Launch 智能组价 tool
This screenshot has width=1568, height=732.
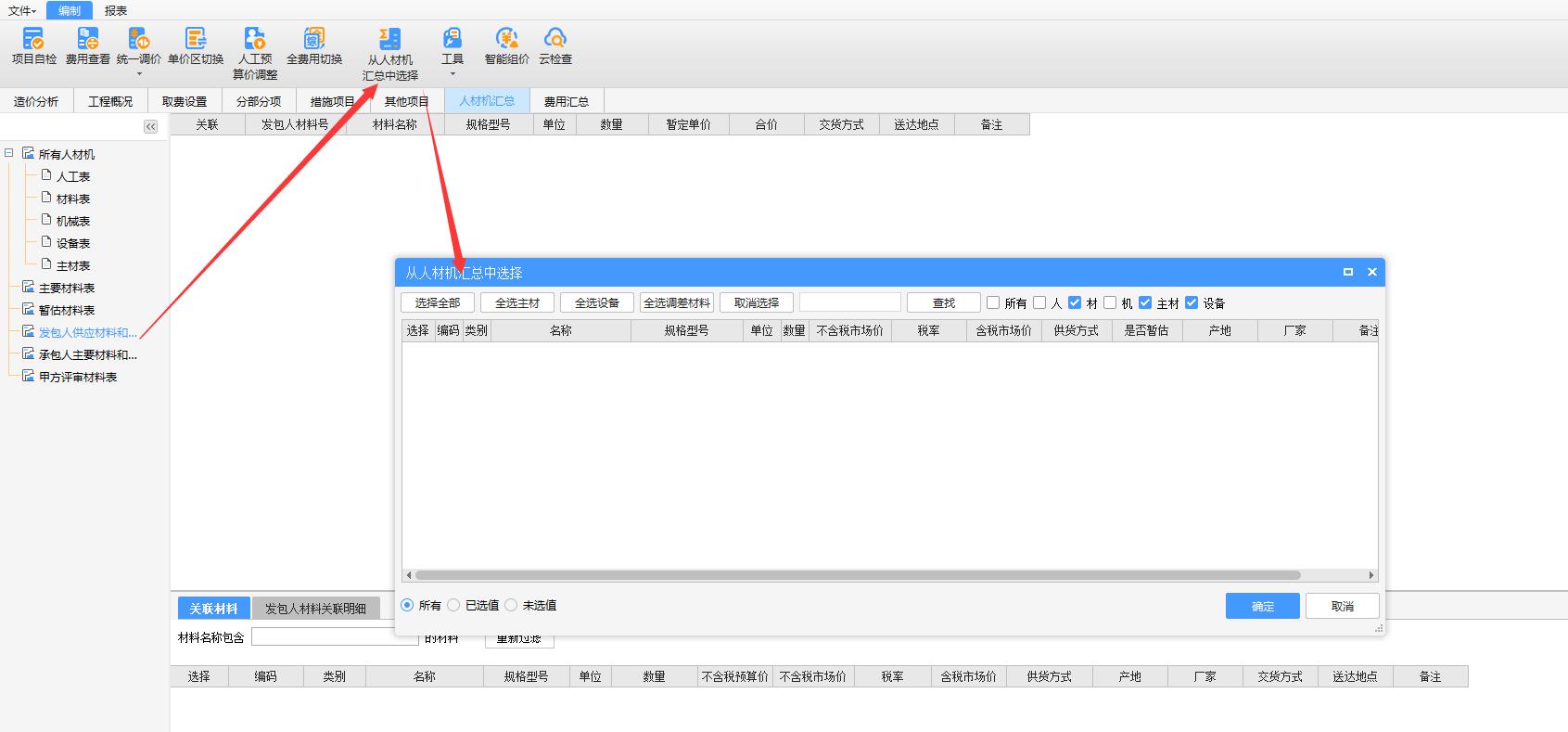click(x=506, y=45)
